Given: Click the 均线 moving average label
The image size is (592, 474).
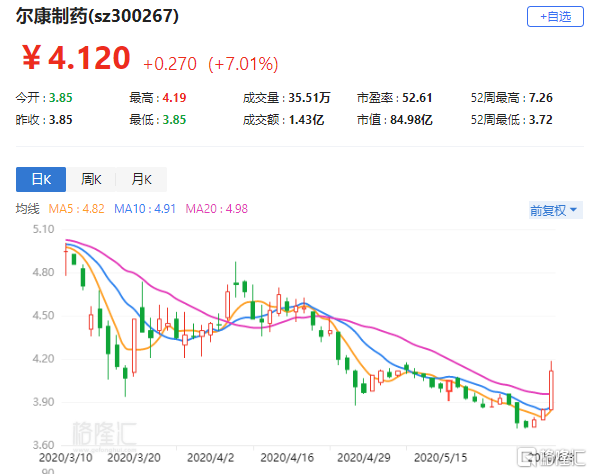Looking at the screenshot, I should coord(28,209).
